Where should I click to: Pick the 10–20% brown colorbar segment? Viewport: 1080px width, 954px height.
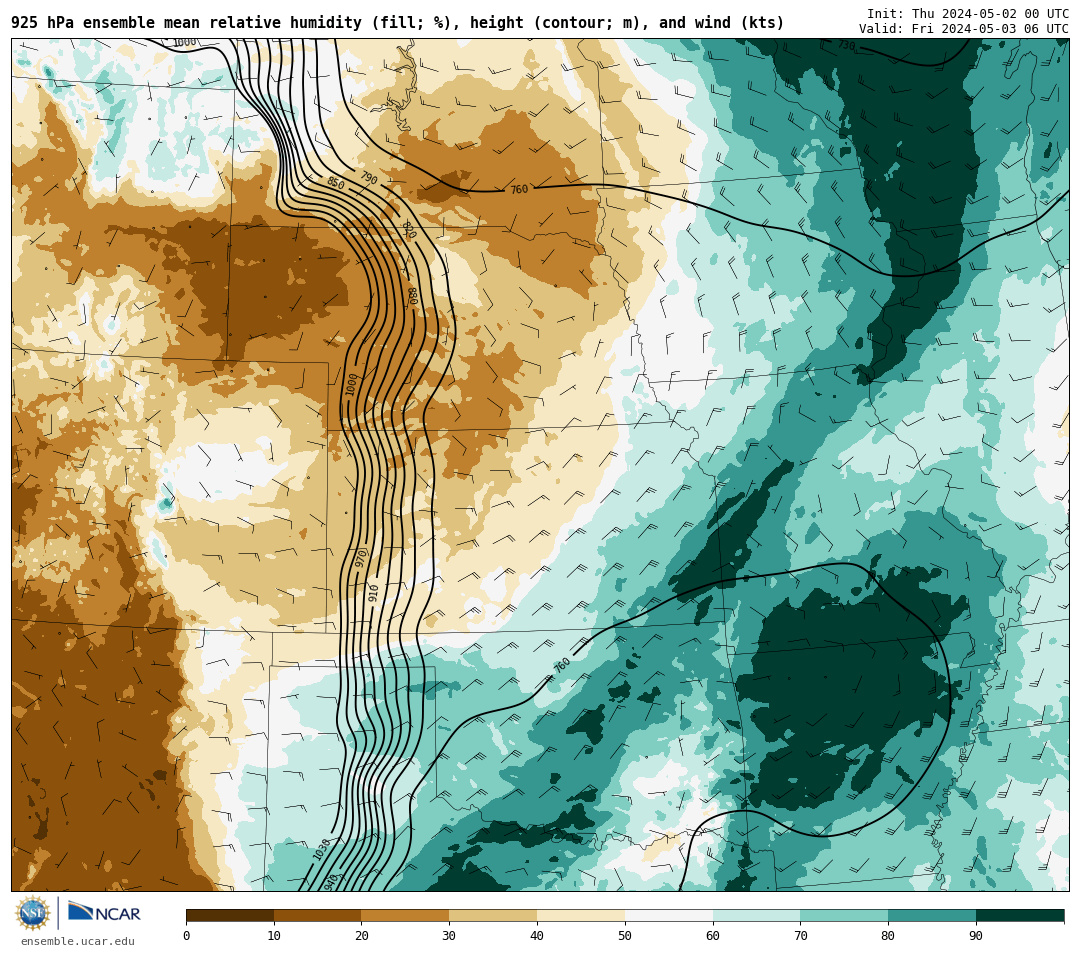tap(318, 915)
